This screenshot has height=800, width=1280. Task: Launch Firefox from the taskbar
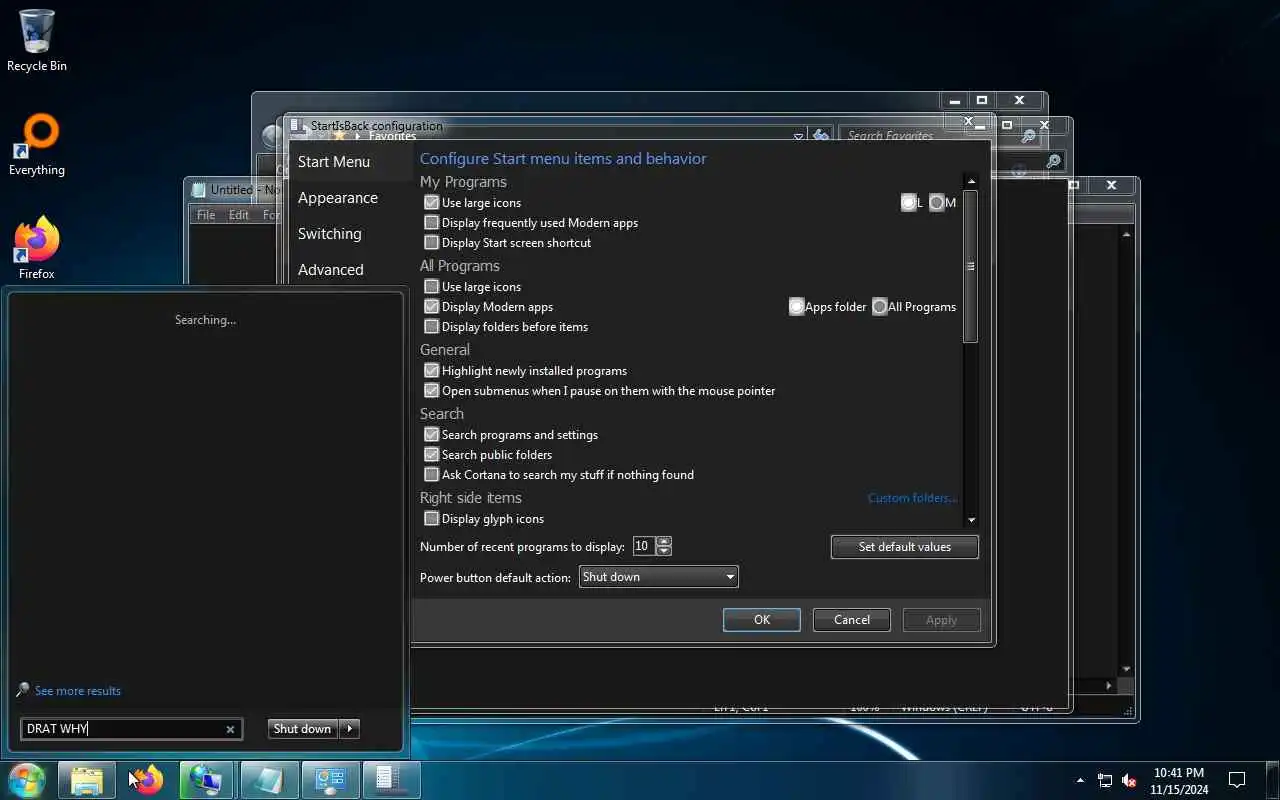pos(148,780)
